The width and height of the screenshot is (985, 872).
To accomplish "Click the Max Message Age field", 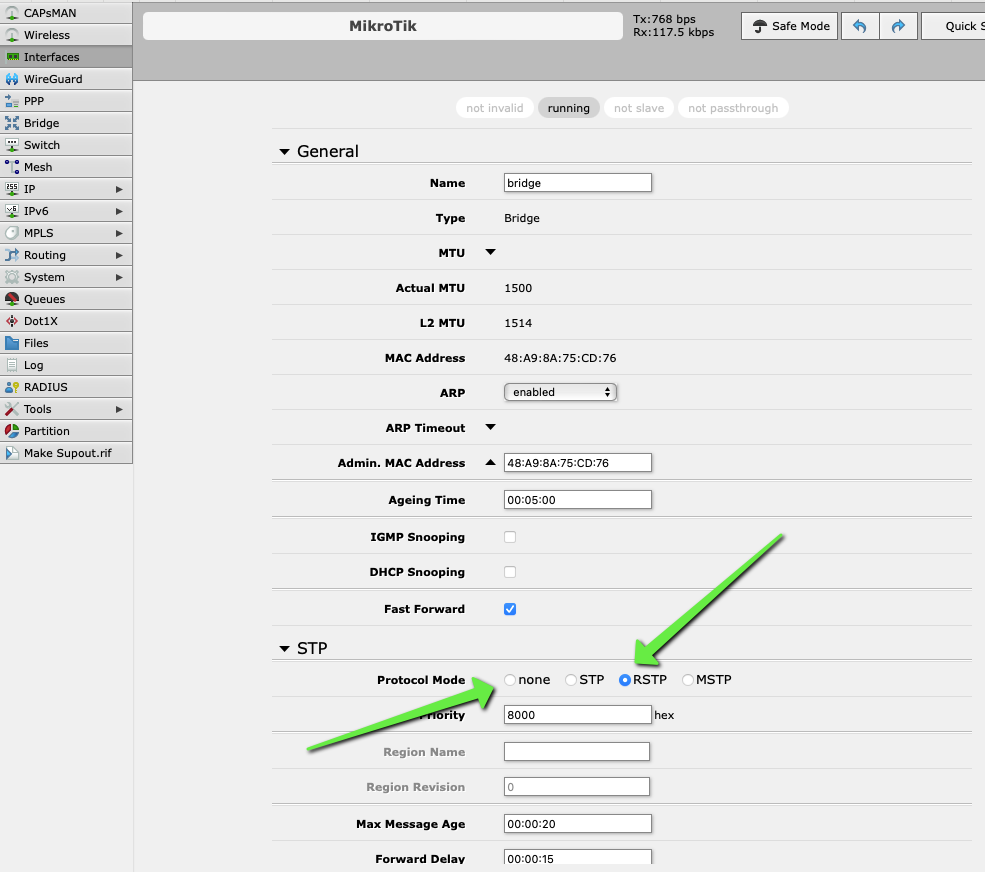I will point(578,824).
